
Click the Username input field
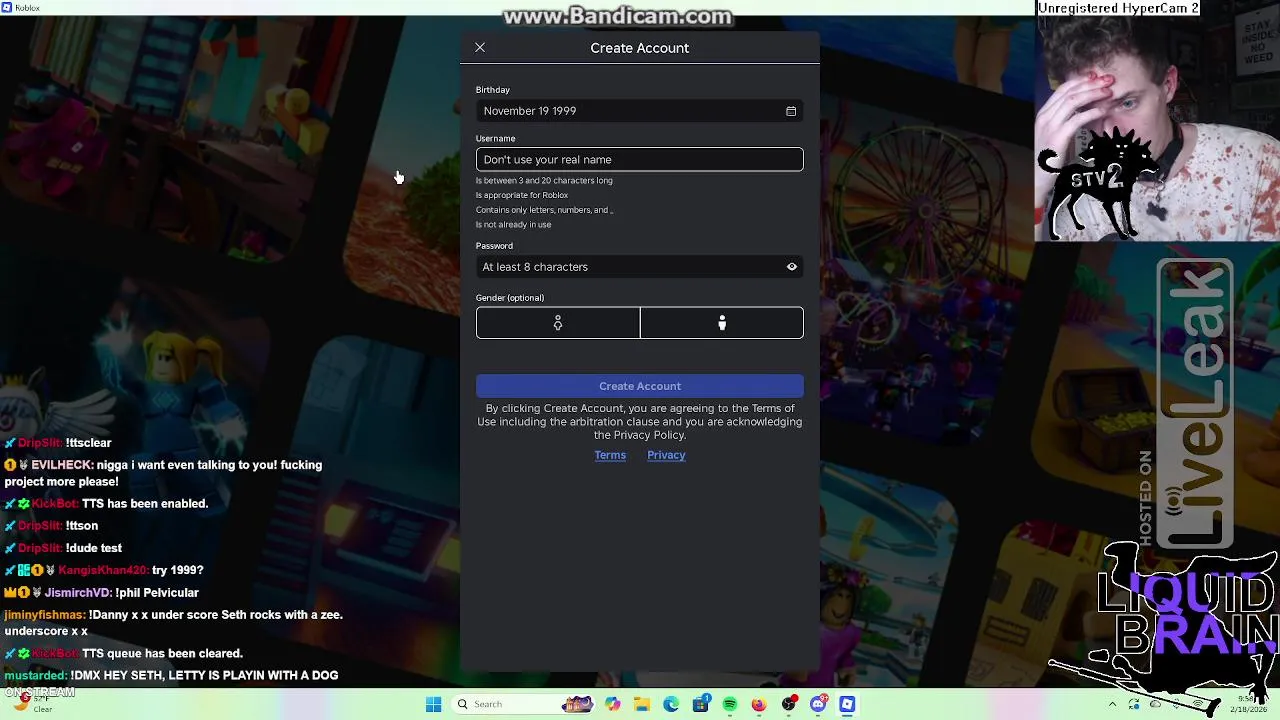click(x=640, y=159)
